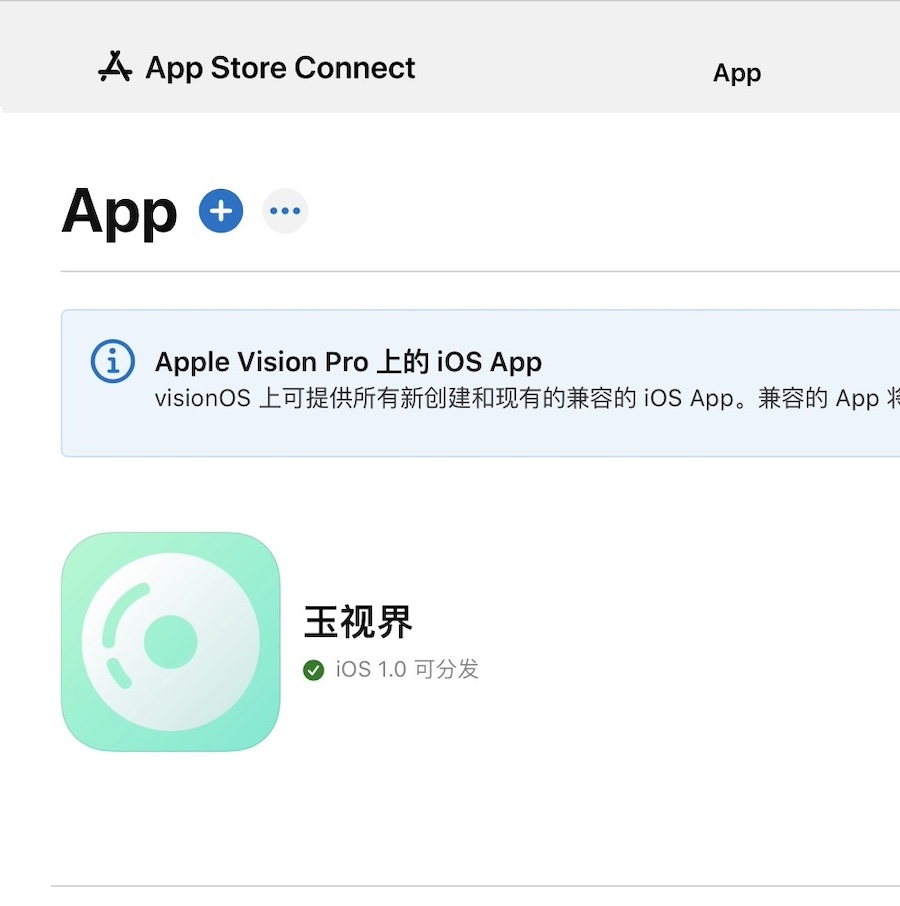Open the 玉视界 app name link
900x906 pixels.
point(358,622)
